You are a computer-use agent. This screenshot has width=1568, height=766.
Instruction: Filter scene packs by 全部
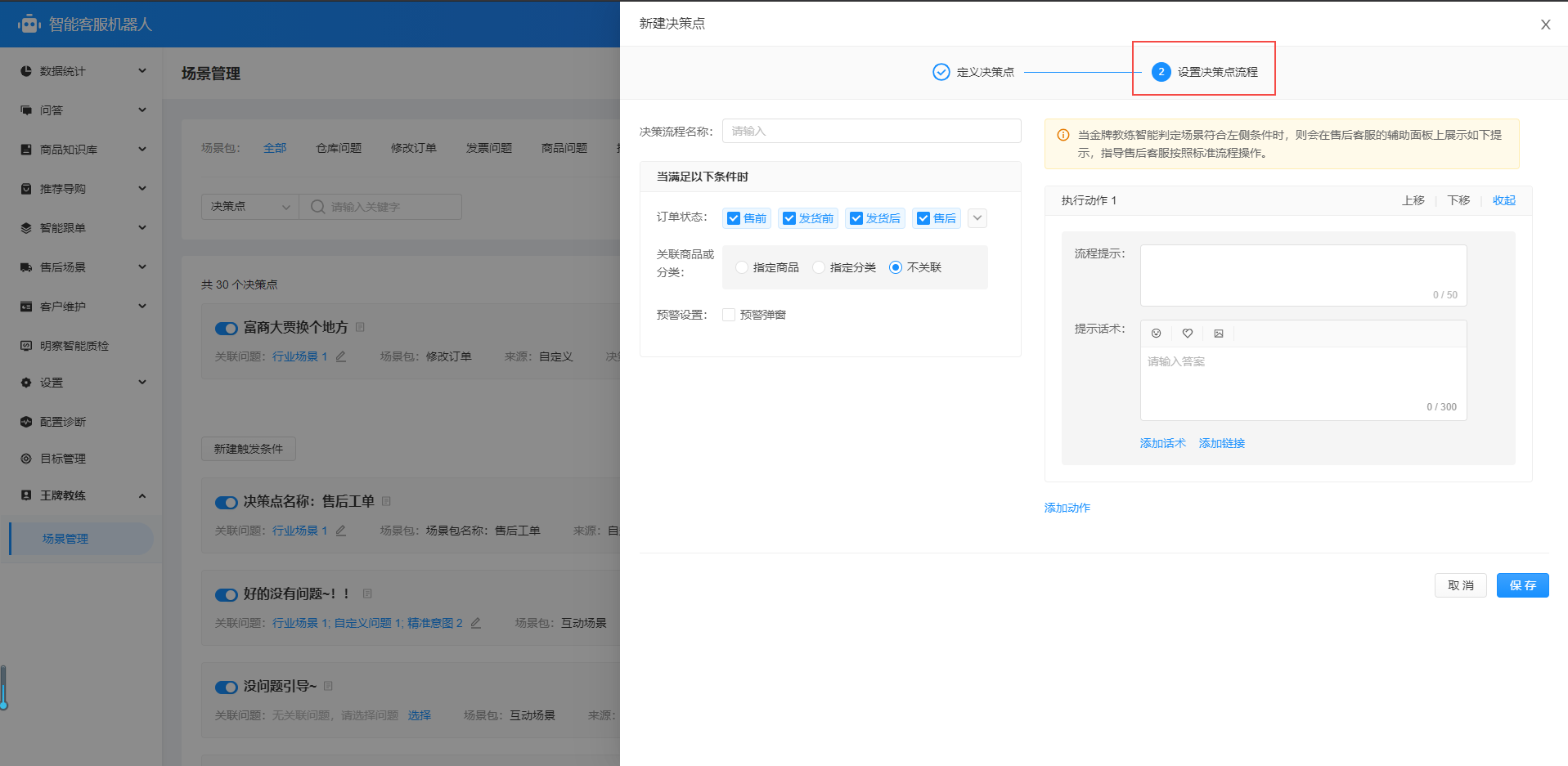[x=275, y=148]
